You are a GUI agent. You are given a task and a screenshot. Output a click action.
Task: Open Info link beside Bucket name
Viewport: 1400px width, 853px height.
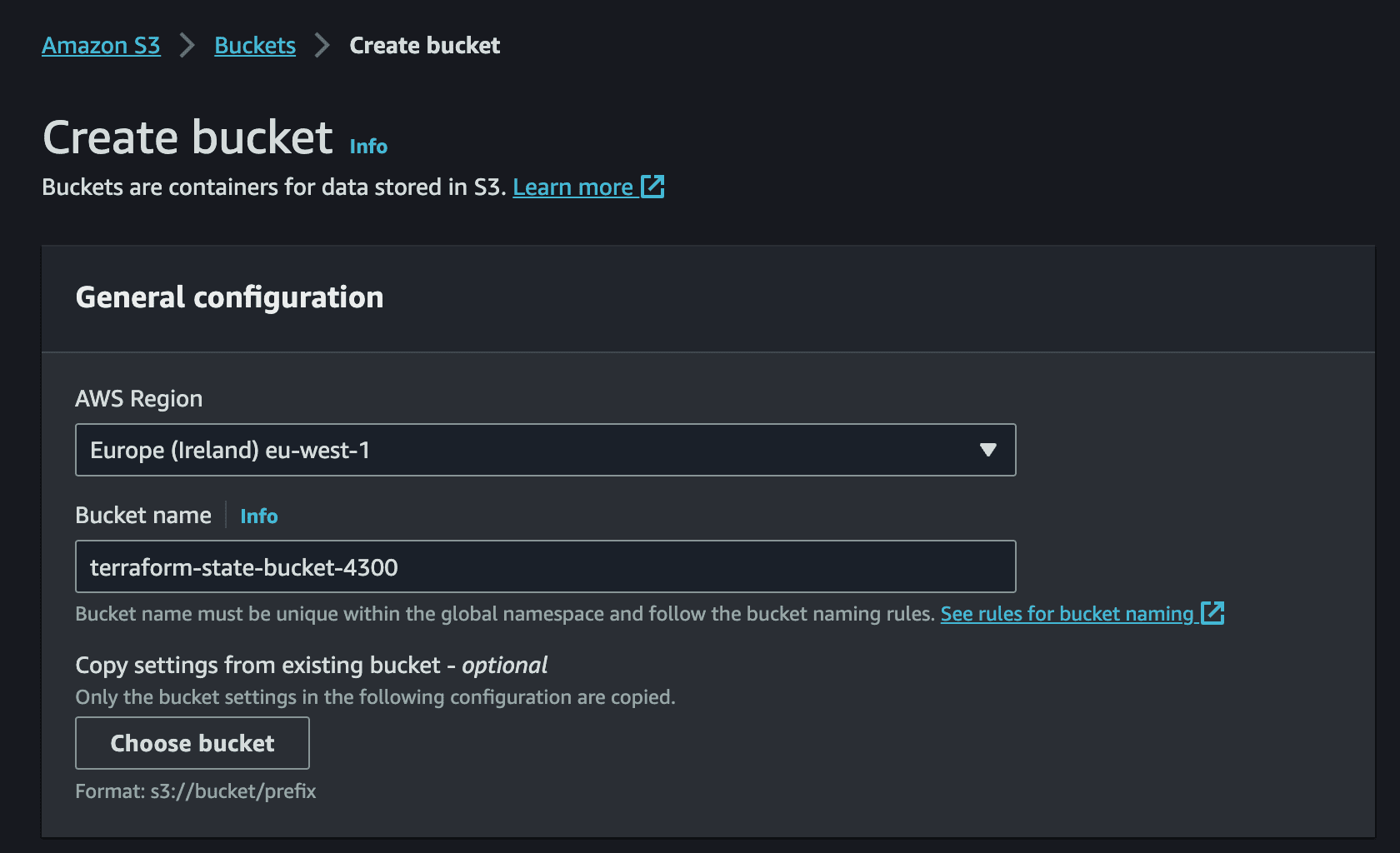point(259,516)
